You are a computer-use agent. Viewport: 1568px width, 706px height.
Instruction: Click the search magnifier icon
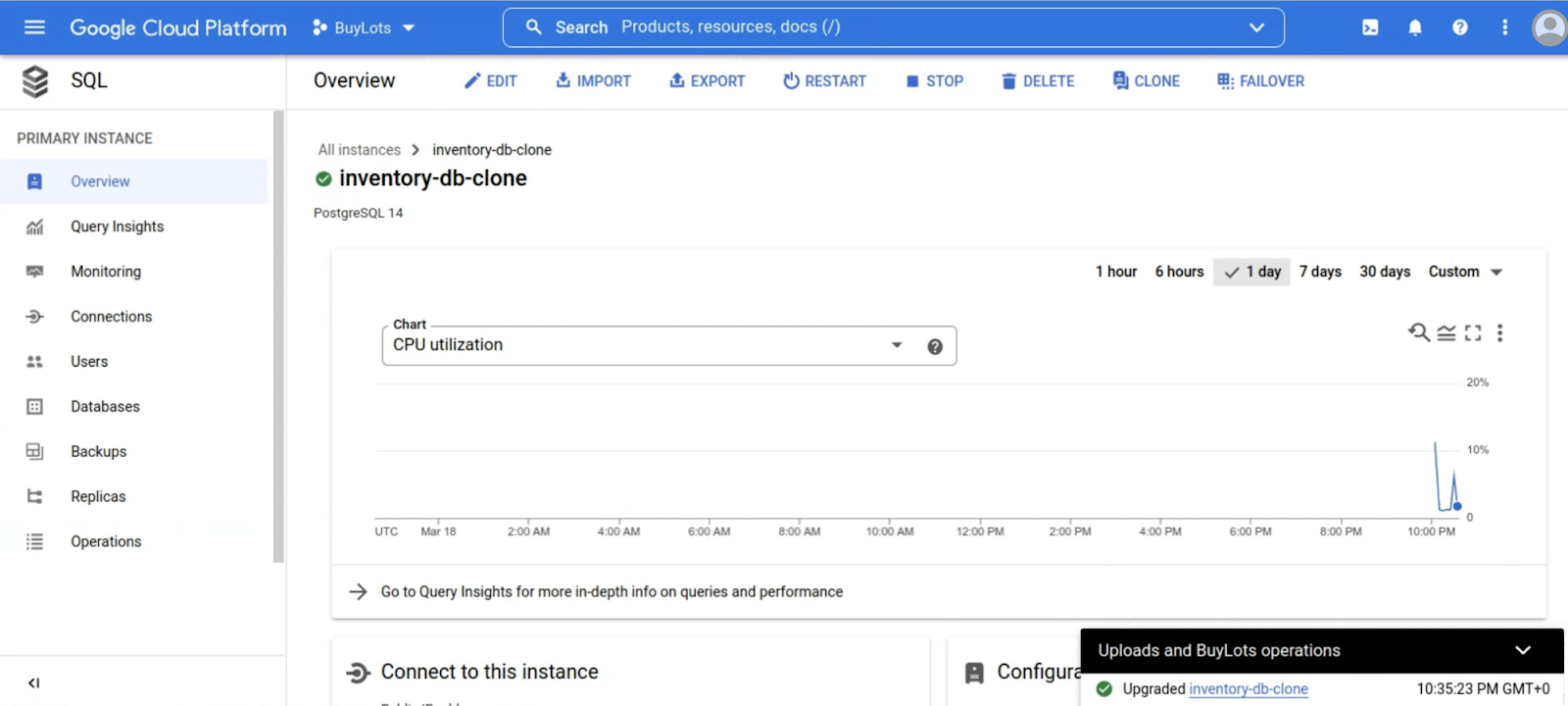533,27
